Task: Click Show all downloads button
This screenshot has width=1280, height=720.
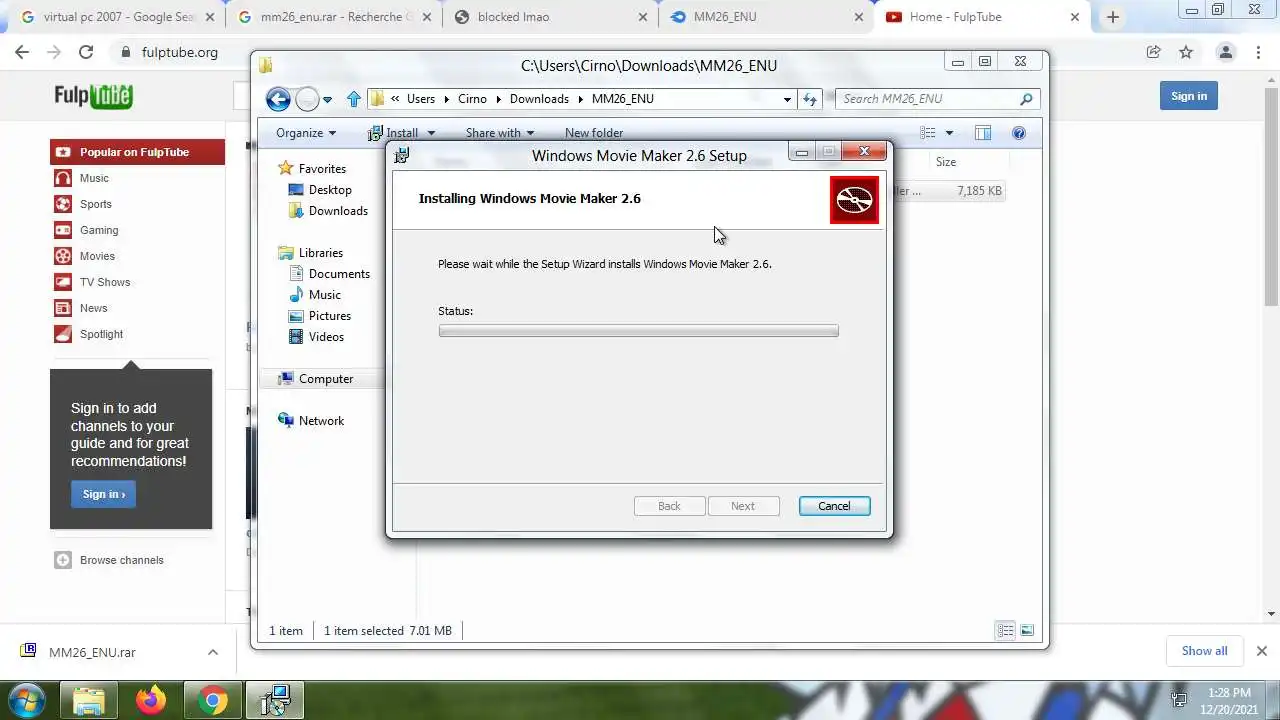Action: pyautogui.click(x=1204, y=651)
